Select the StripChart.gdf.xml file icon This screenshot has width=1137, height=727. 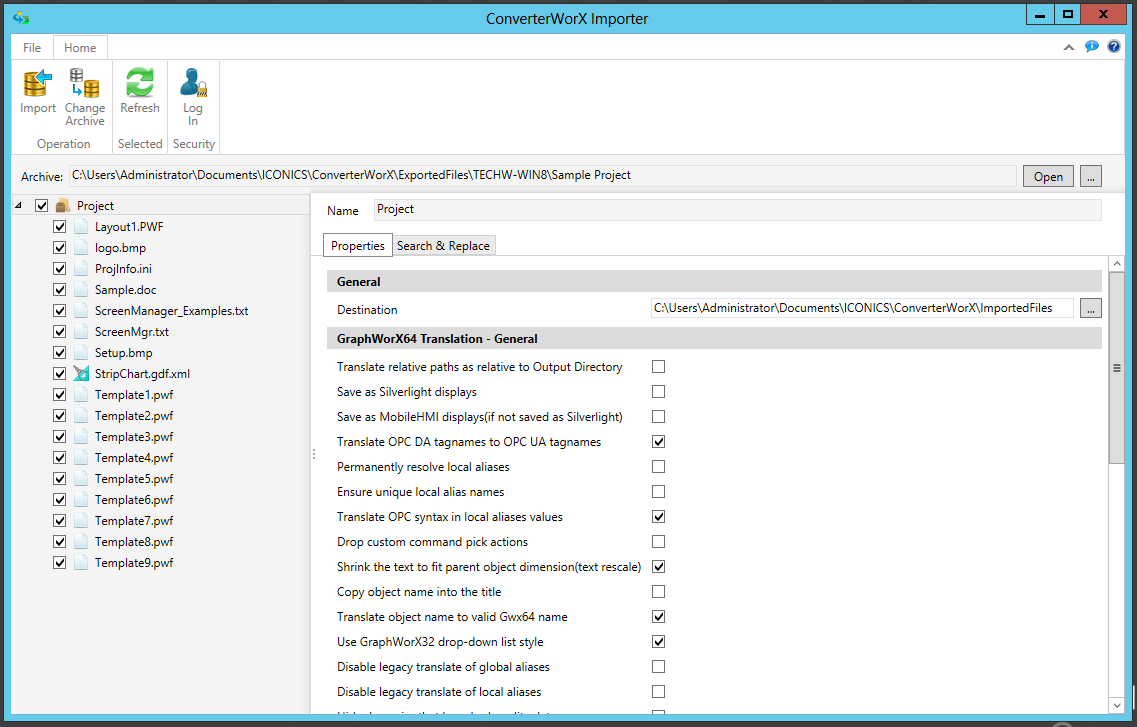[81, 374]
